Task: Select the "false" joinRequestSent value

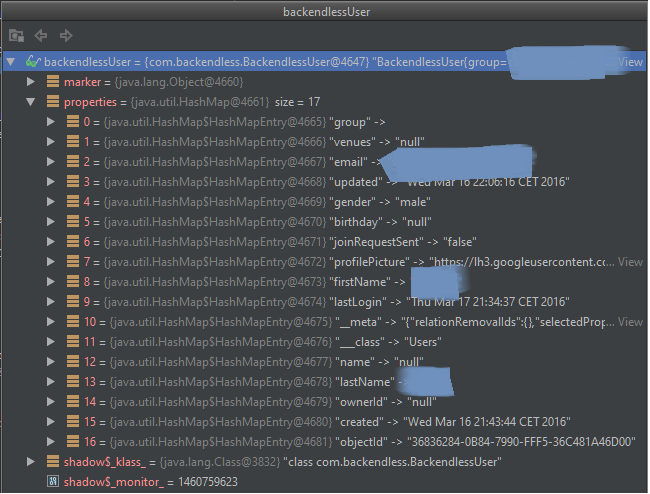Action: tap(460, 242)
